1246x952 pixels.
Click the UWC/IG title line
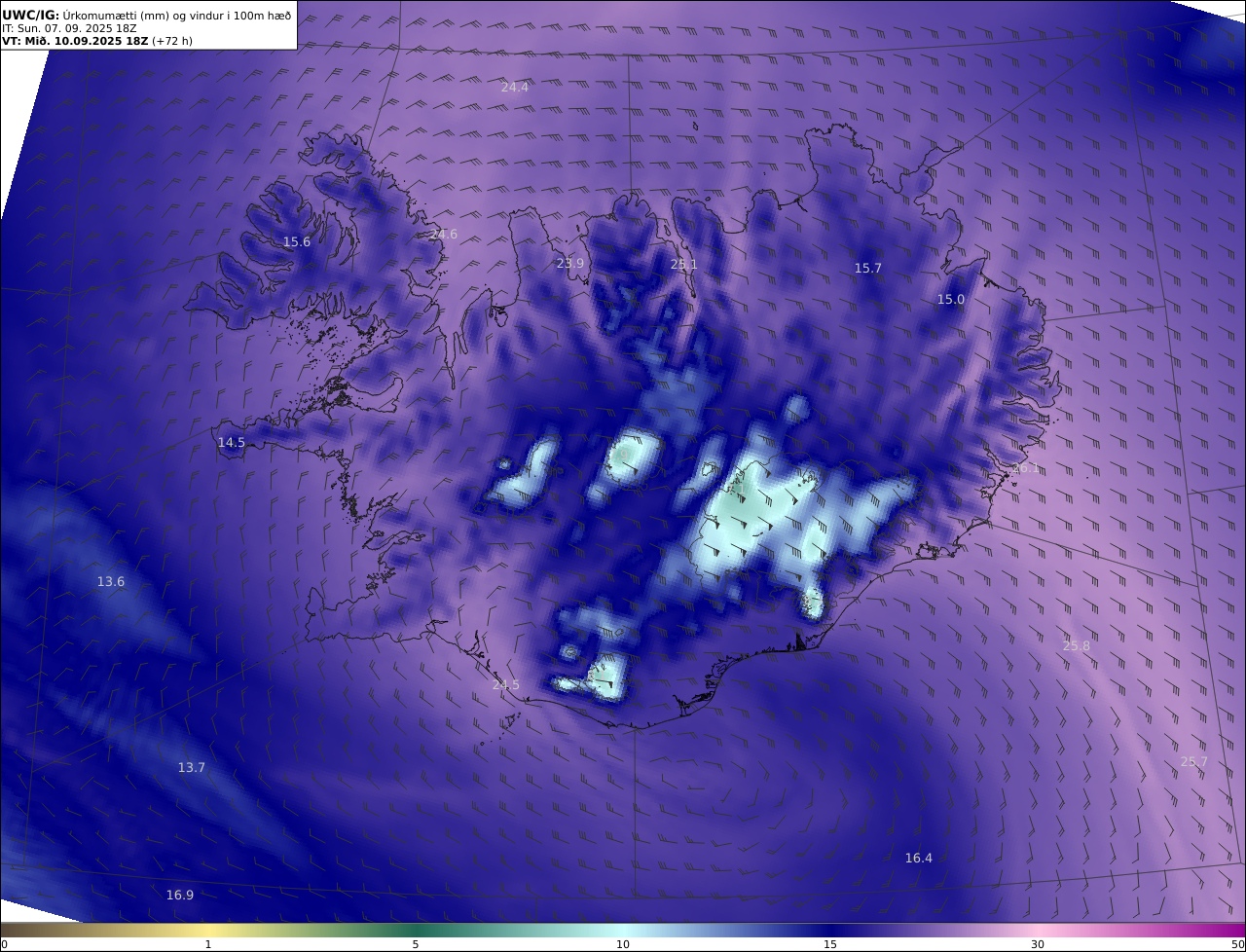146,15
